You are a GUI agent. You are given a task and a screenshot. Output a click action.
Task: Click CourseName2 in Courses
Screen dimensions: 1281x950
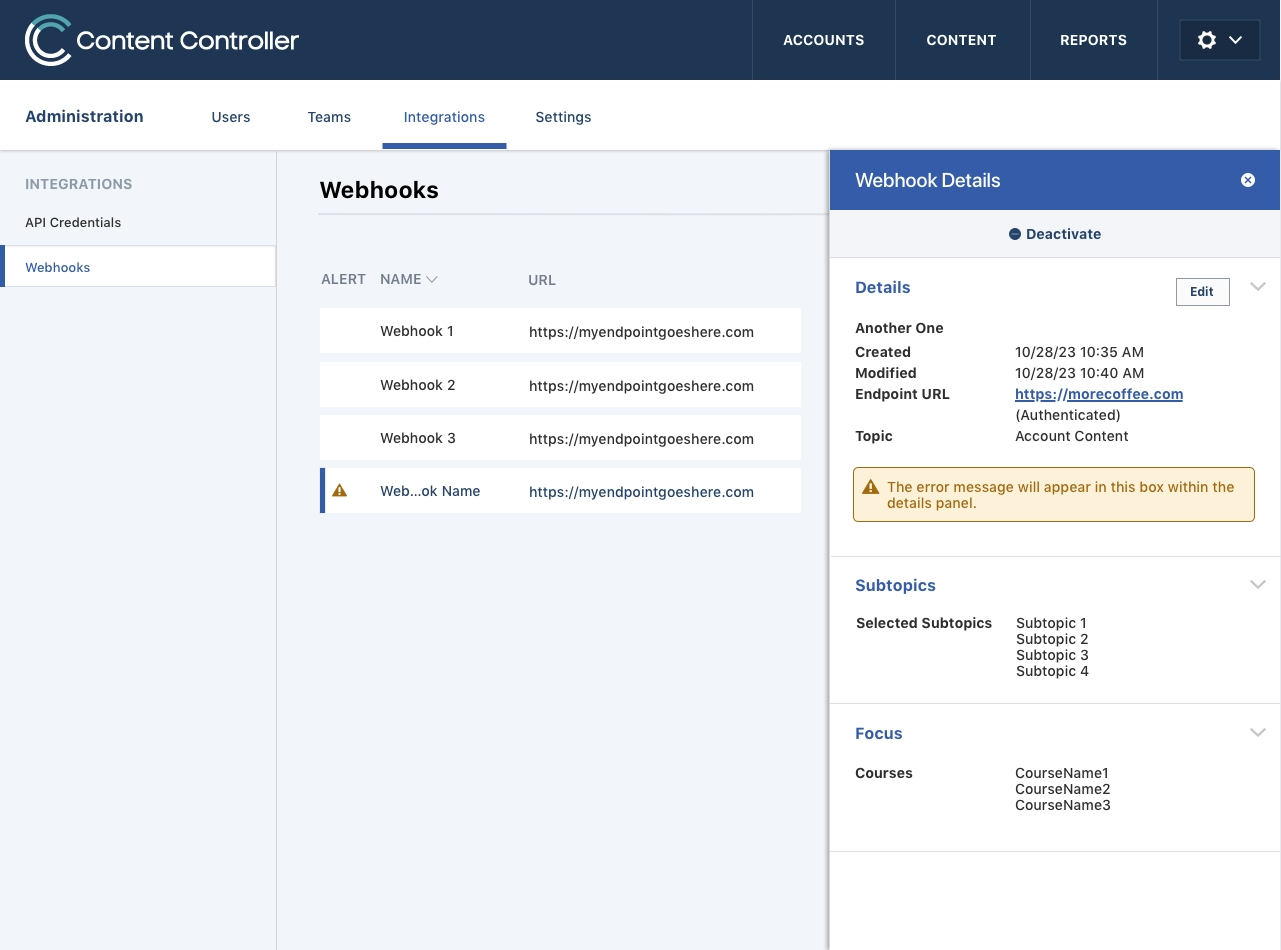point(1063,789)
